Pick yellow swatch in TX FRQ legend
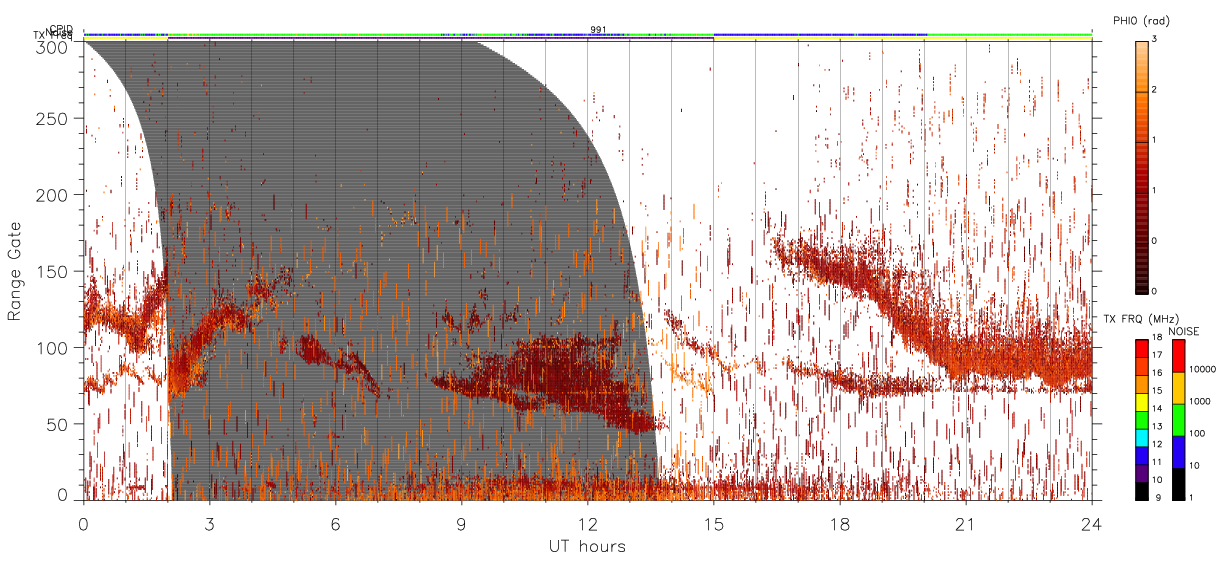 tap(1141, 400)
